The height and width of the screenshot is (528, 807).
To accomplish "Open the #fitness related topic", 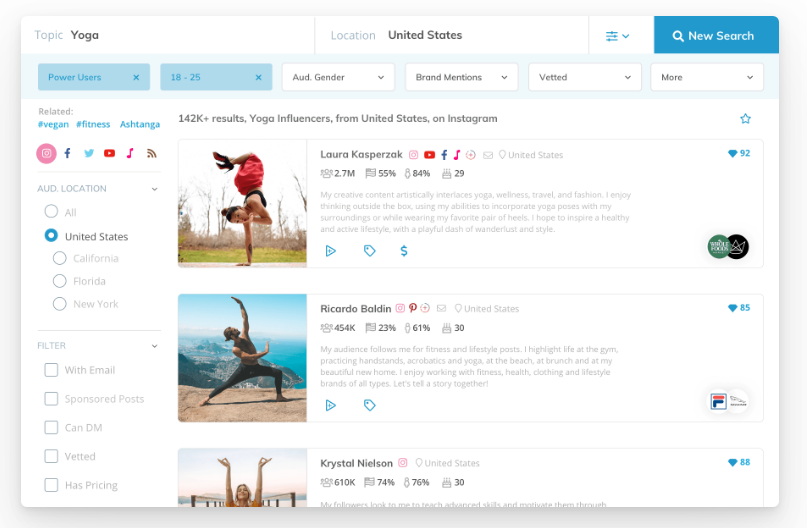I will coord(93,125).
